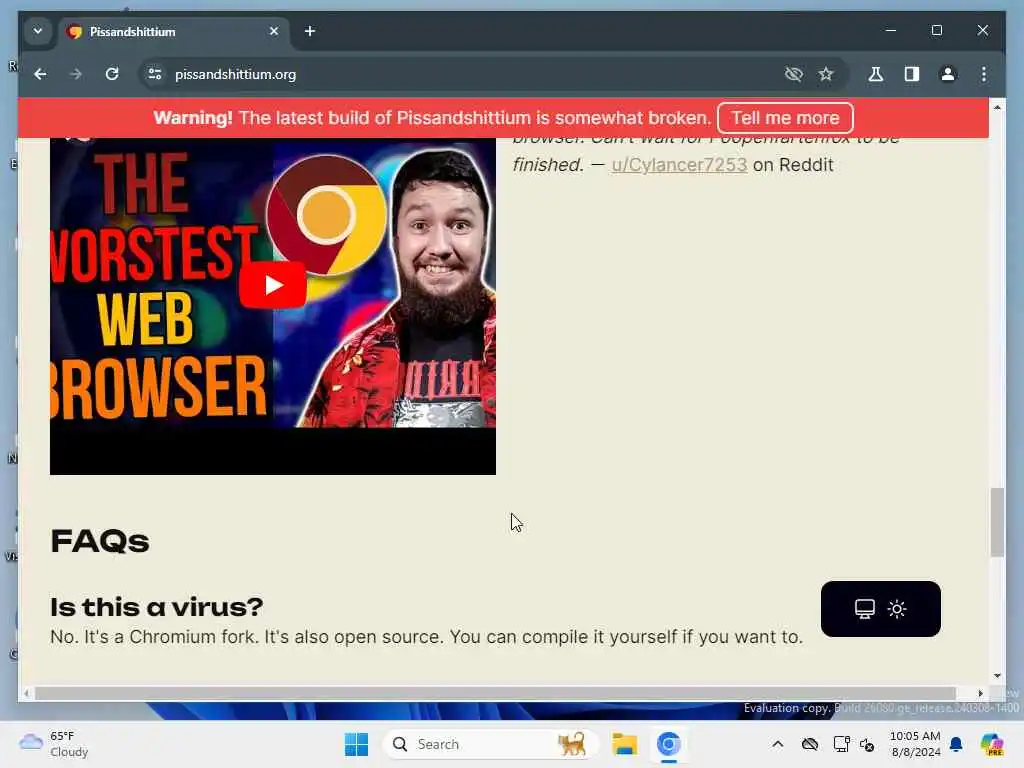Image resolution: width=1024 pixels, height=768 pixels.
Task: Click the Chromium browser taskbar icon
Action: (x=669, y=744)
